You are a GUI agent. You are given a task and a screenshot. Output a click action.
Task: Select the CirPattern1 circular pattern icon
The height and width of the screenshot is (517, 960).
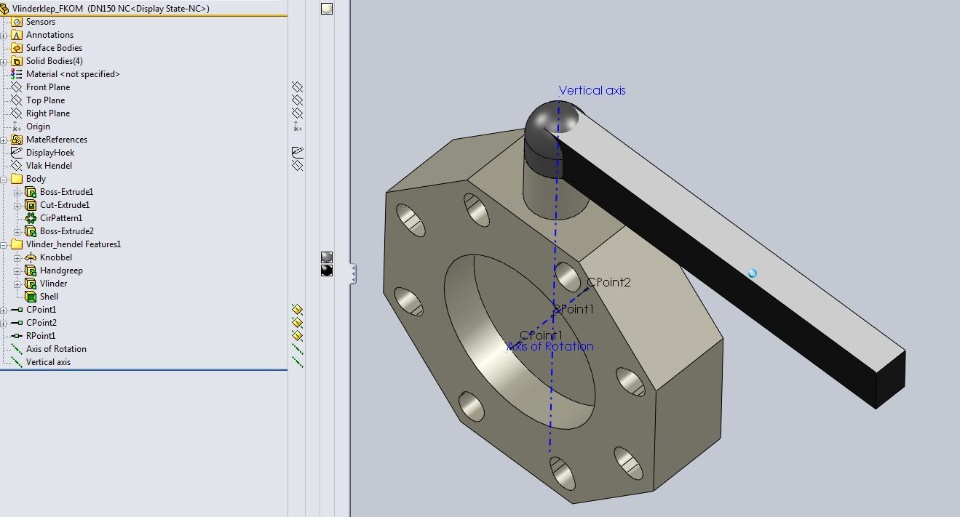[31, 218]
